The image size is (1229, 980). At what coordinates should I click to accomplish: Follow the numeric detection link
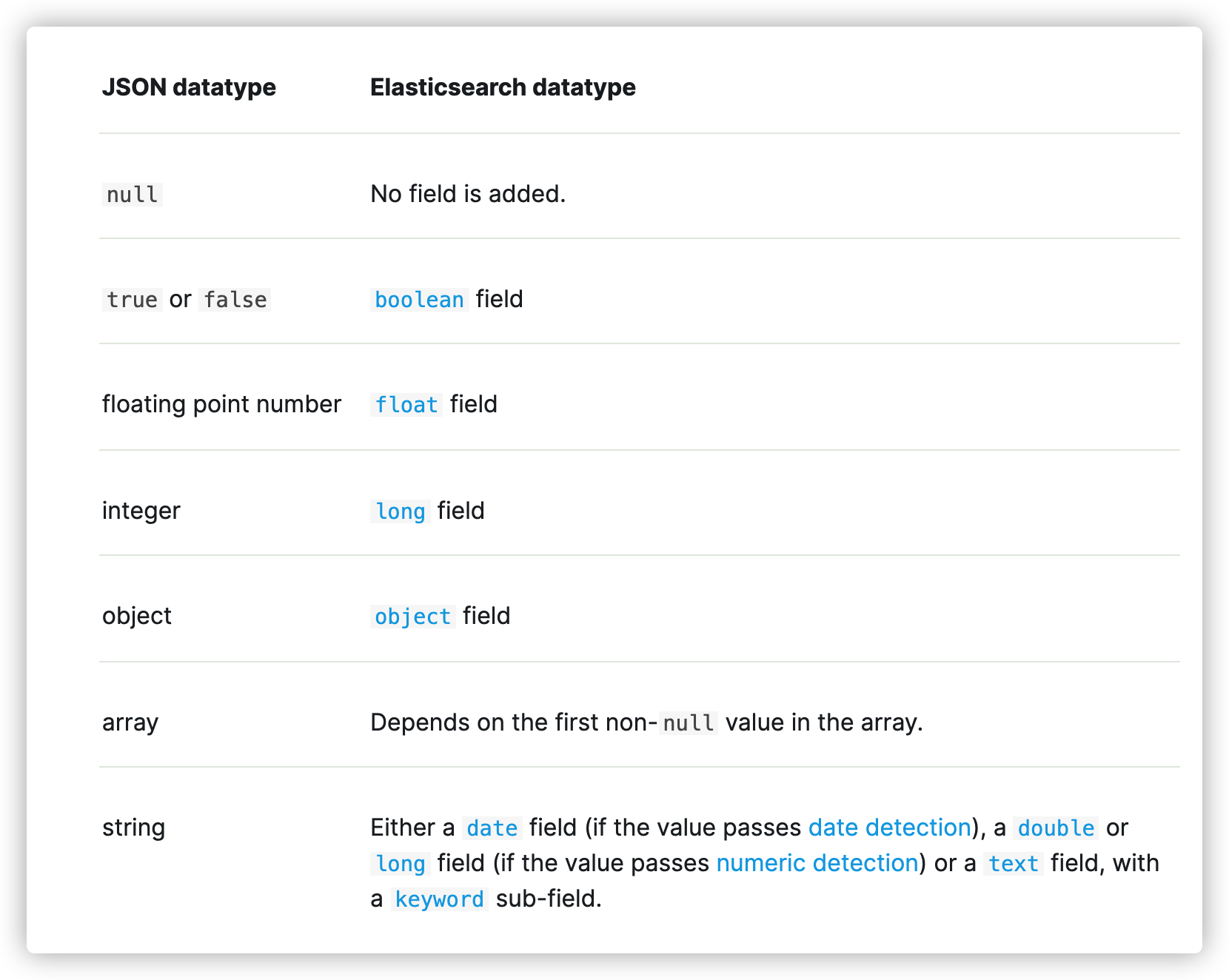click(817, 863)
